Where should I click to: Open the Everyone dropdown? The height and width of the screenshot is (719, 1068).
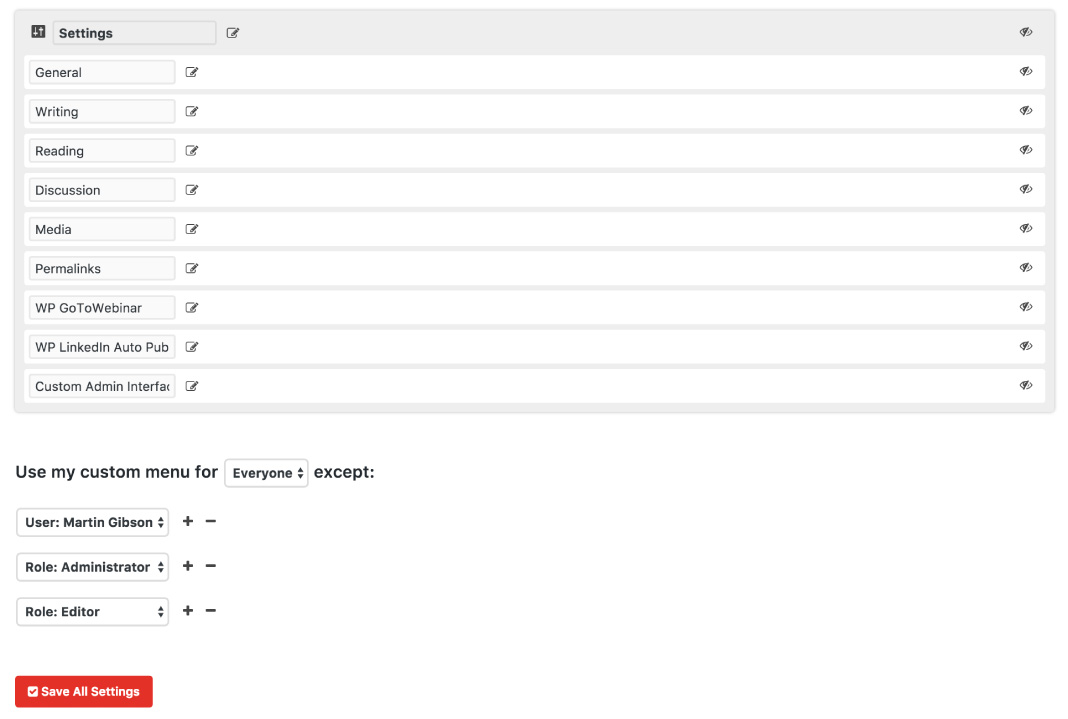click(x=266, y=473)
